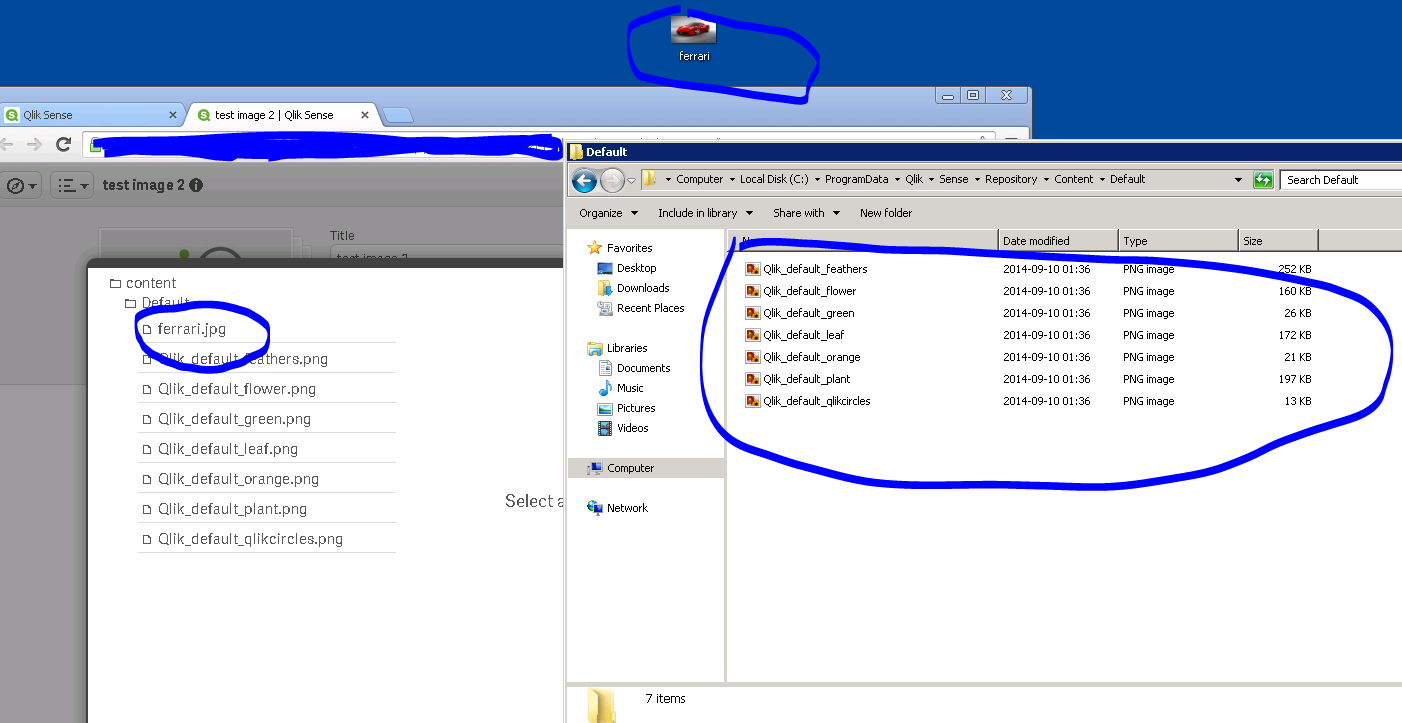Screen dimensions: 1402x723
Task: Select the Qlik_default_orange file icon in Explorer
Action: click(x=753, y=357)
